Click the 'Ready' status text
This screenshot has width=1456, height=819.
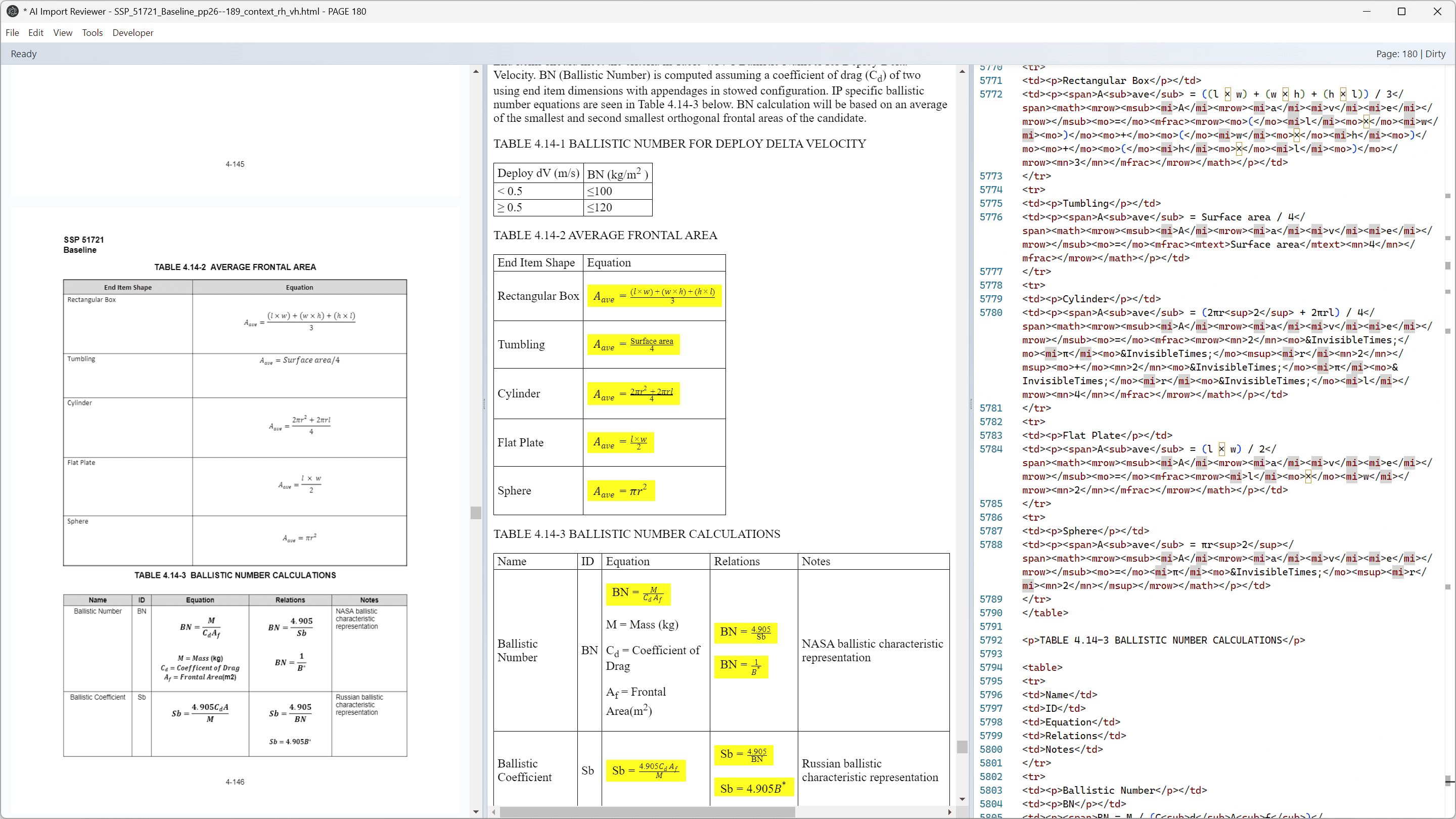24,54
